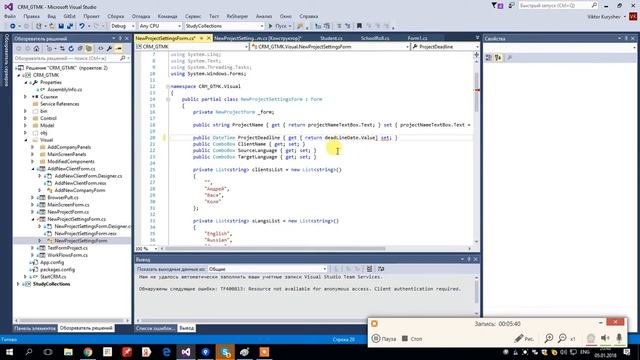Viewport: 640px width, 360px height.
Task: Click Home icon in Solution Explorer toolbar
Action: click(x=36, y=49)
